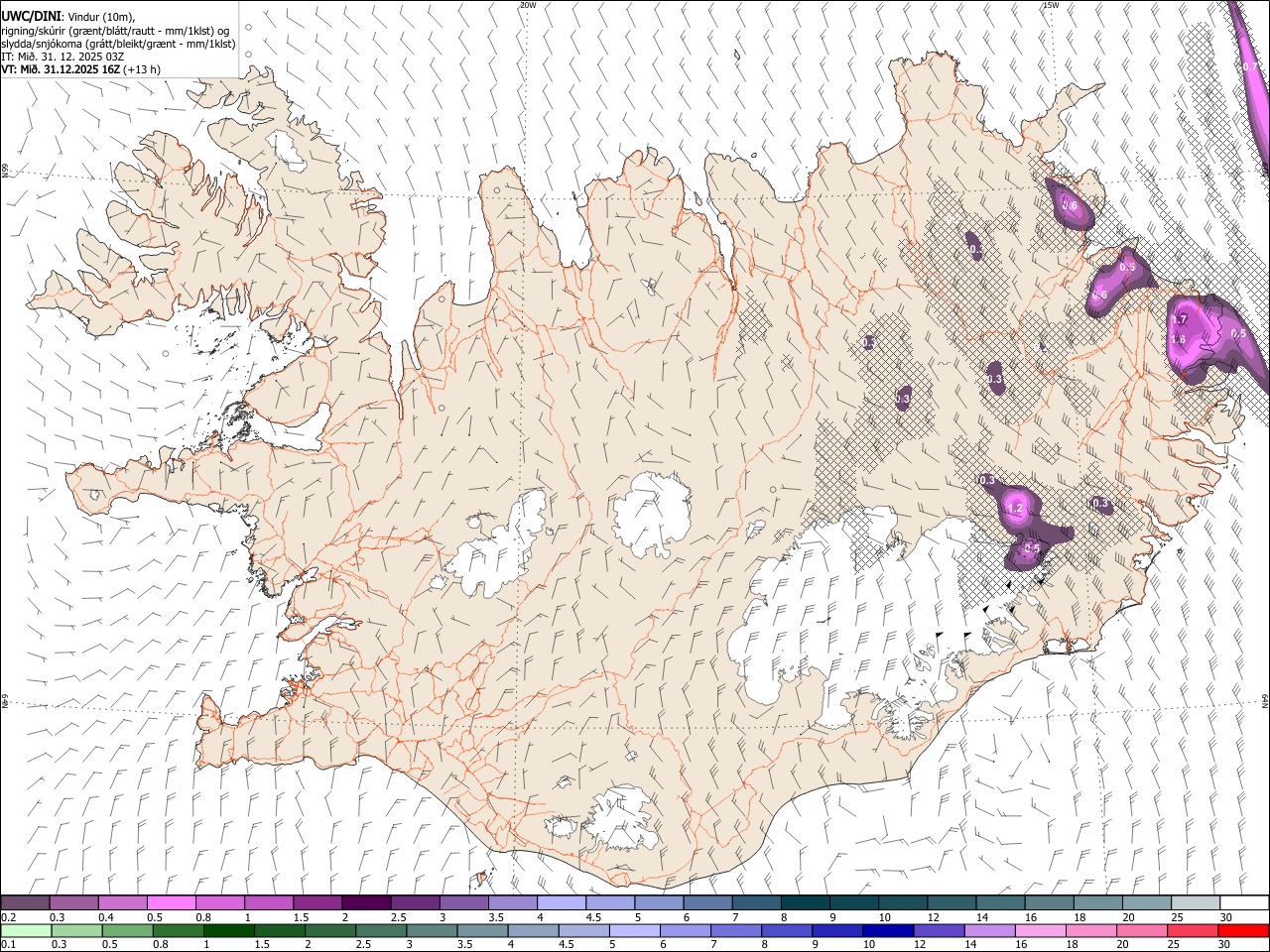Click the light lavender 4 swatch in top legend
The image size is (1270, 952).
[562, 902]
